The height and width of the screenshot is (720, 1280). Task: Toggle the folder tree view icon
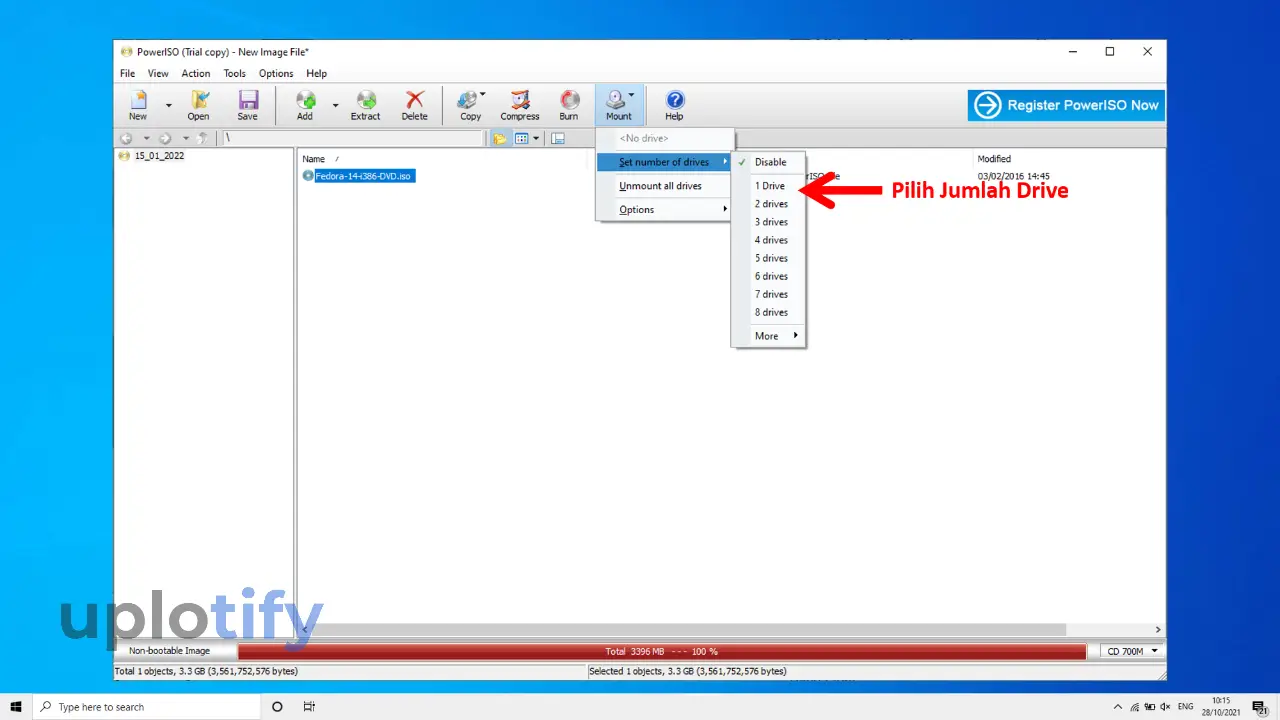pyautogui.click(x=500, y=139)
